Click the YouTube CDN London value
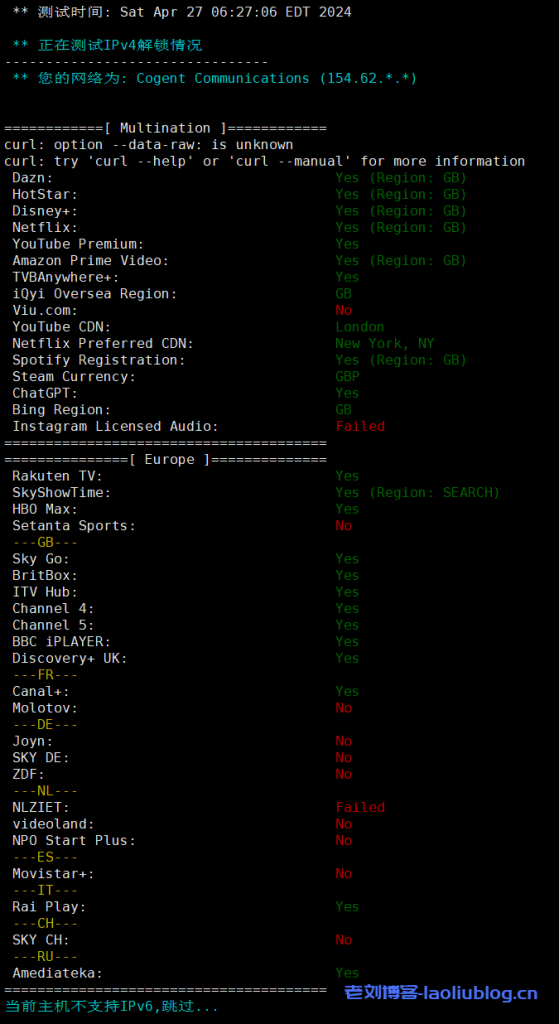Viewport: 559px width, 1024px height. click(x=360, y=327)
